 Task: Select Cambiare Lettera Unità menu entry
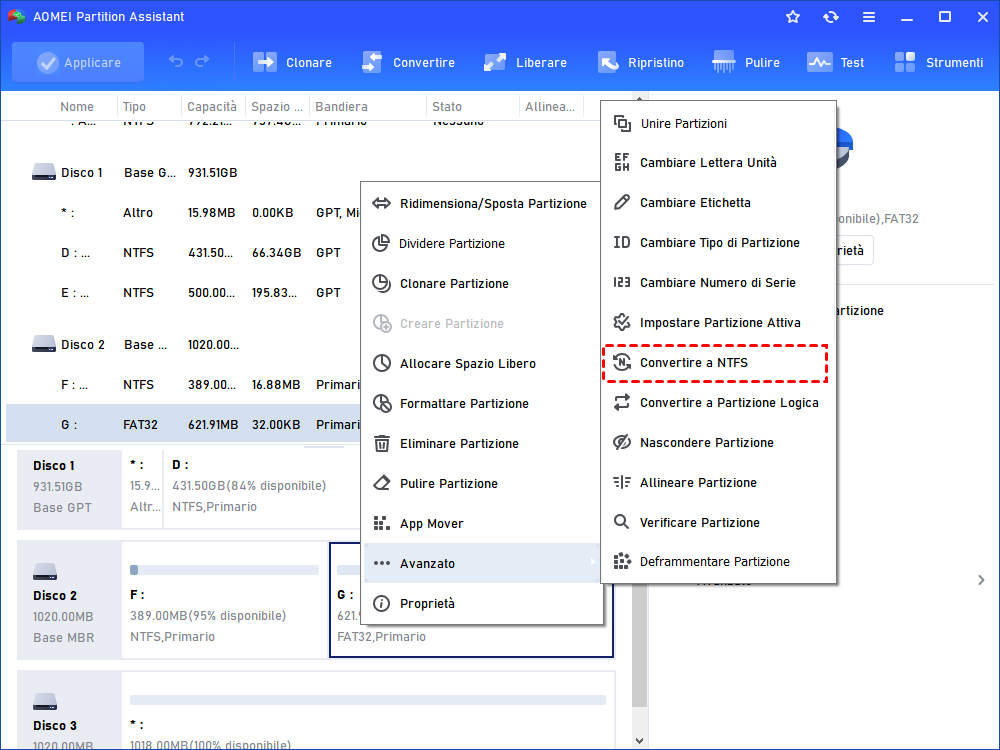click(718, 163)
